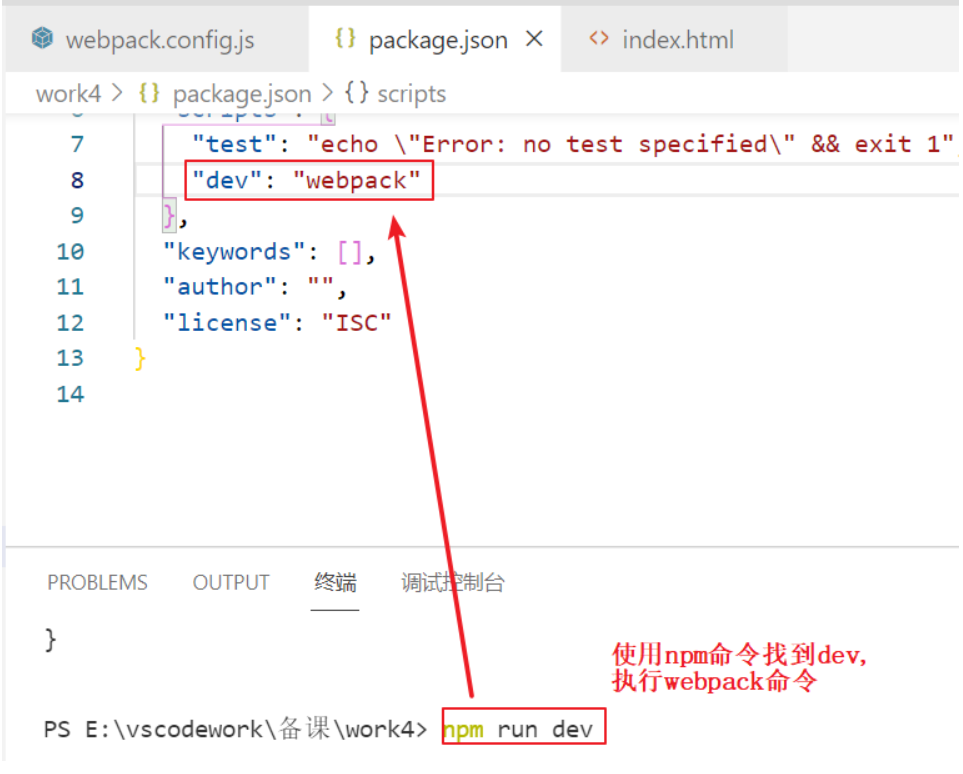
Task: Click the empty array brackets on line 10
Action: pyautogui.click(x=349, y=252)
